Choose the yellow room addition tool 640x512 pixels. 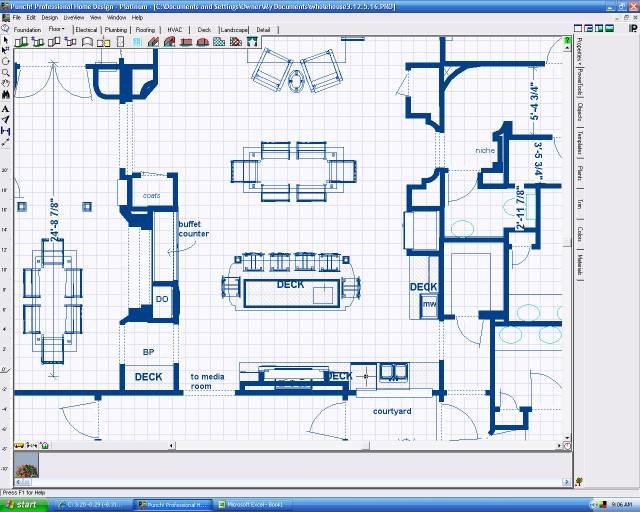pos(103,42)
